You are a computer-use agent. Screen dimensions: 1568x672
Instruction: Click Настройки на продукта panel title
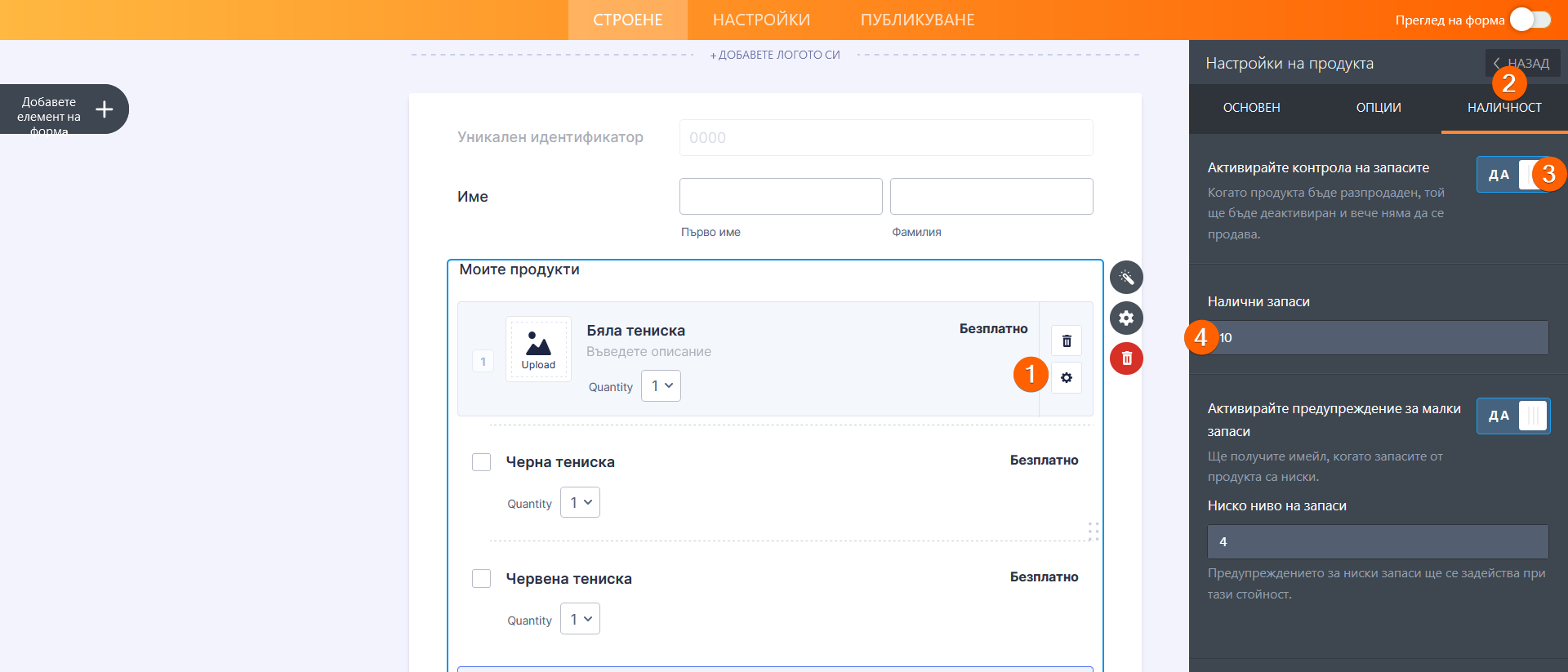click(x=1290, y=63)
